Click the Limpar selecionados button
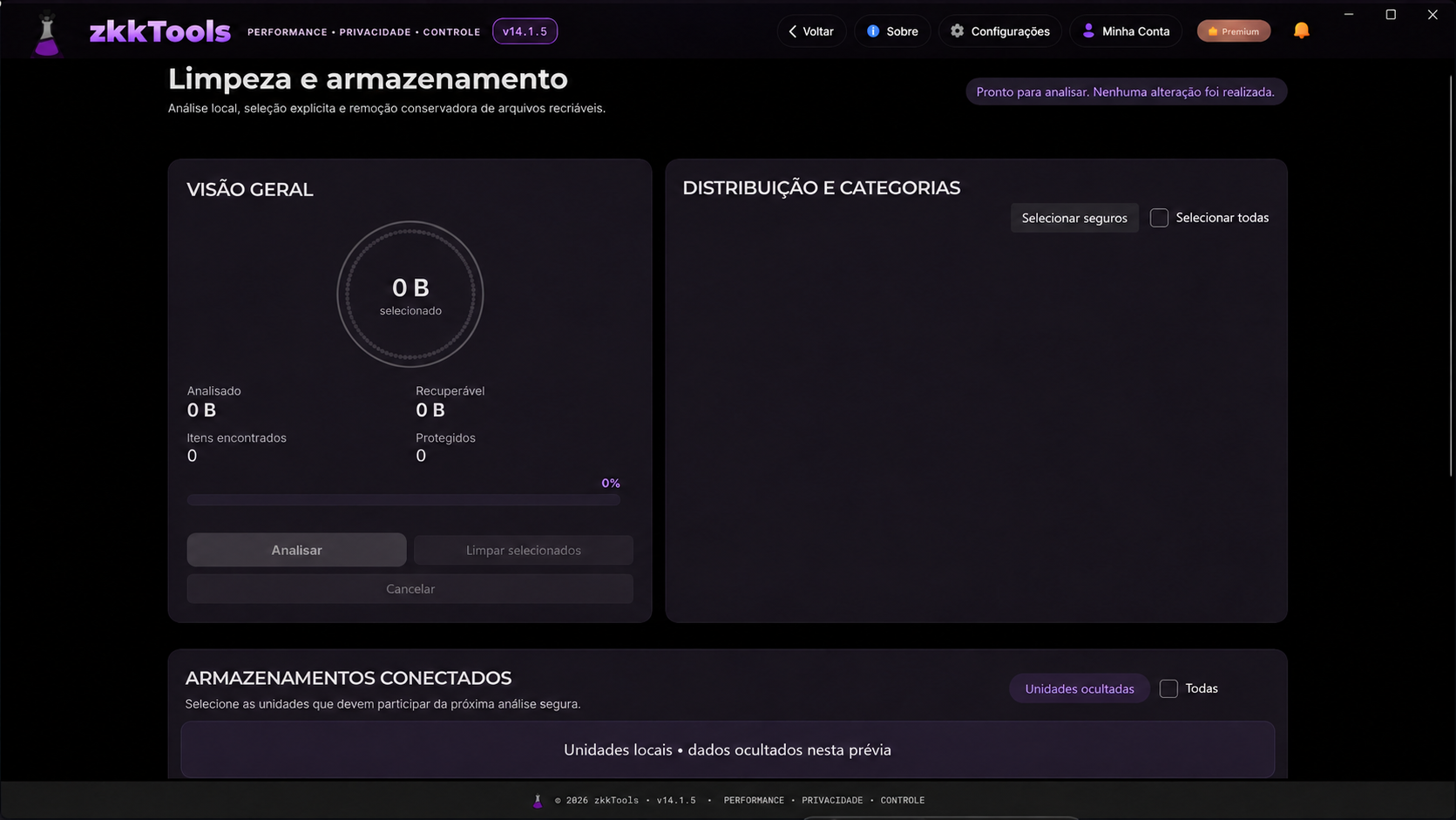 [x=524, y=550]
